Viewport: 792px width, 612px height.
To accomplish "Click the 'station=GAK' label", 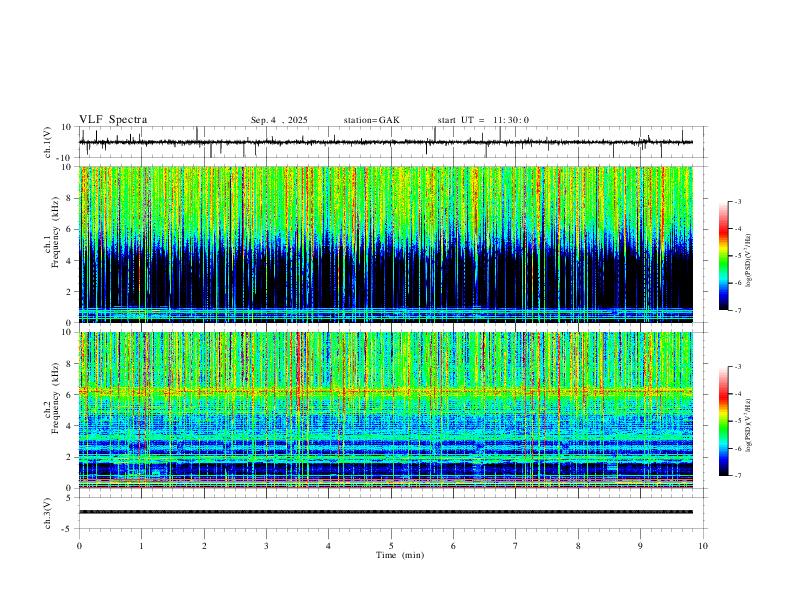I will (371, 120).
